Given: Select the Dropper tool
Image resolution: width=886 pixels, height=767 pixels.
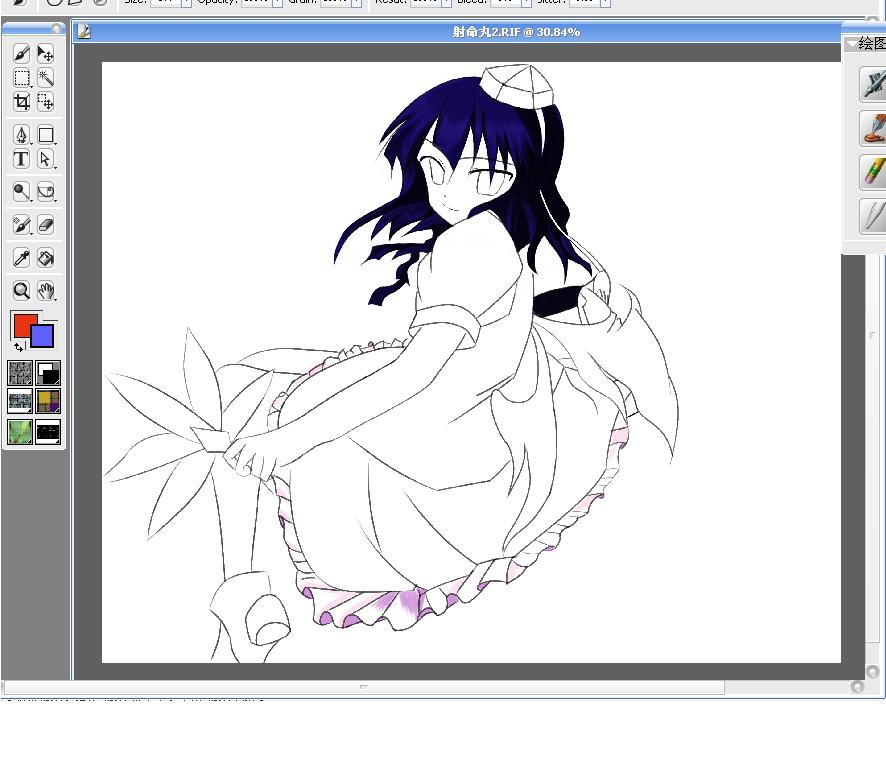Looking at the screenshot, I should coord(21,258).
